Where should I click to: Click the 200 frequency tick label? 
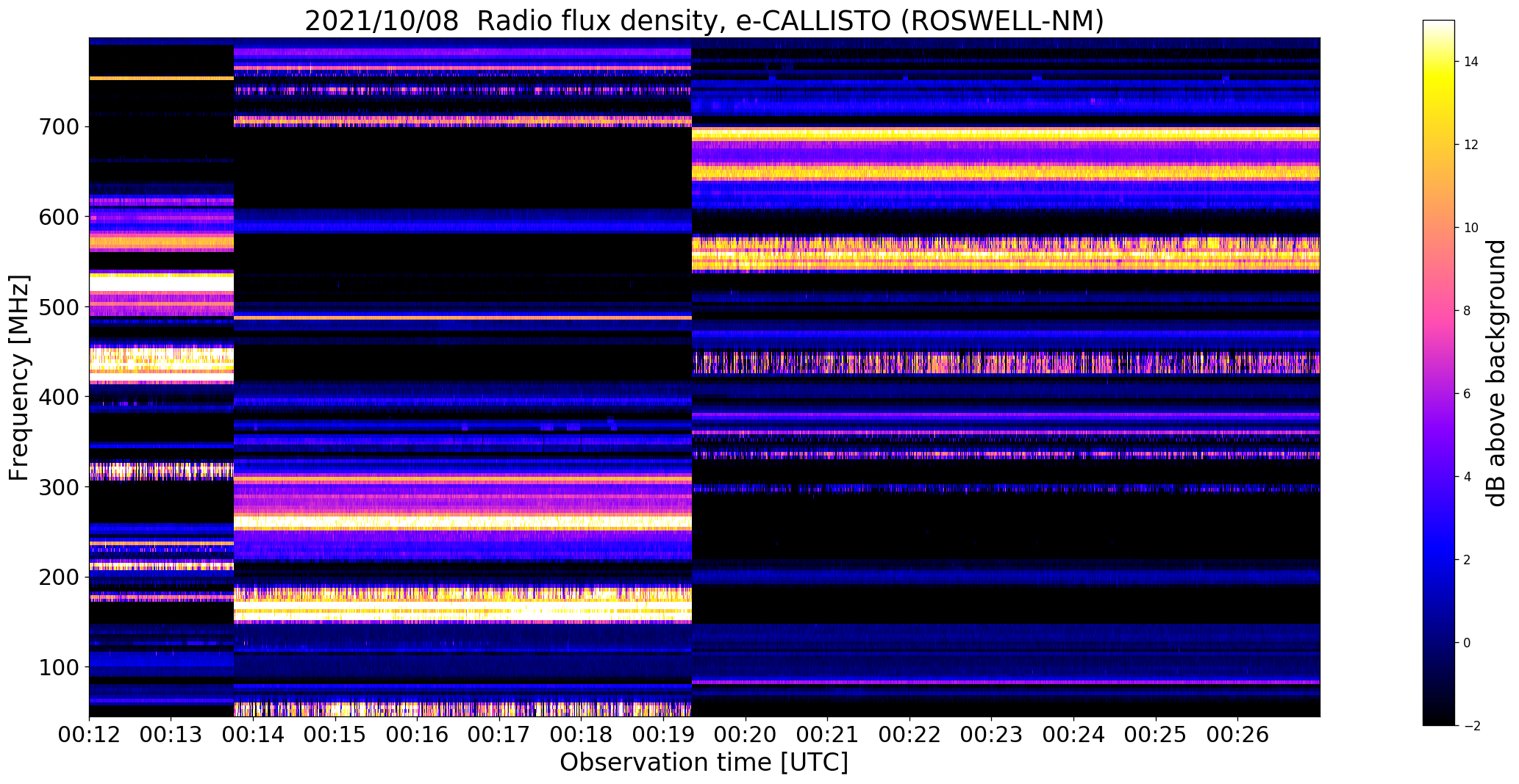[x=57, y=578]
